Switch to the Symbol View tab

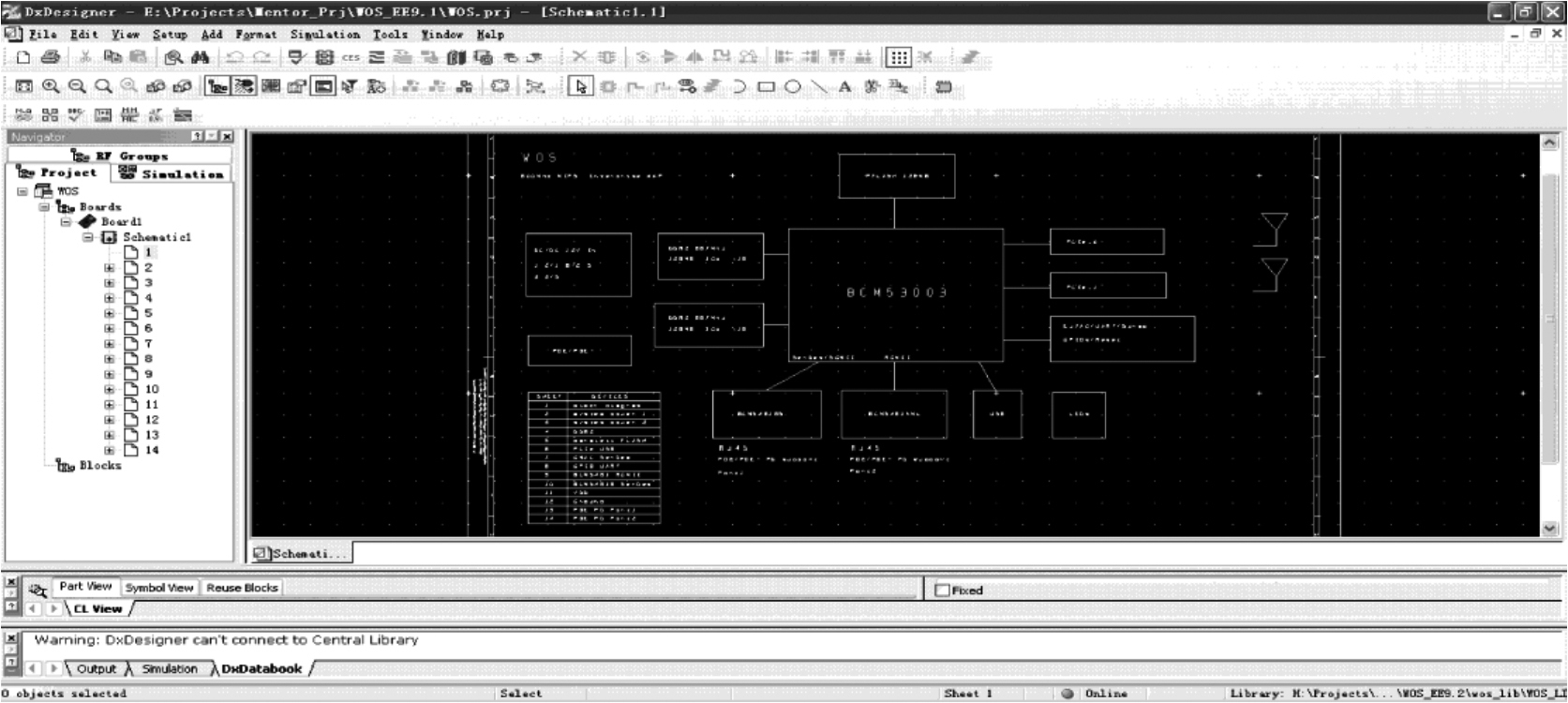(159, 588)
